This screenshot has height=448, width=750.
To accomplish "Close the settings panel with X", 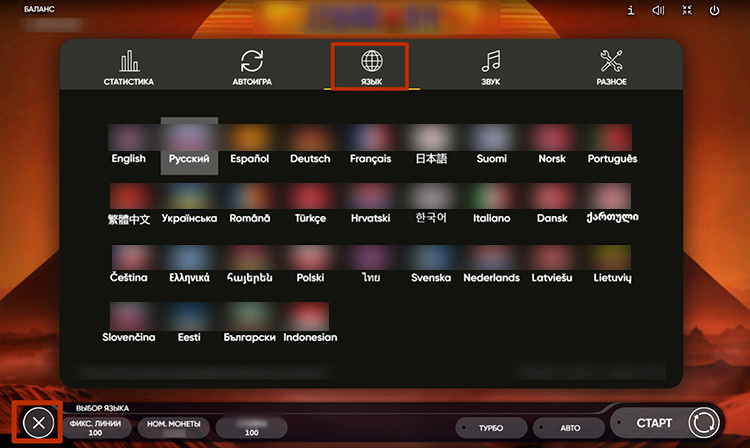I will tap(38, 423).
